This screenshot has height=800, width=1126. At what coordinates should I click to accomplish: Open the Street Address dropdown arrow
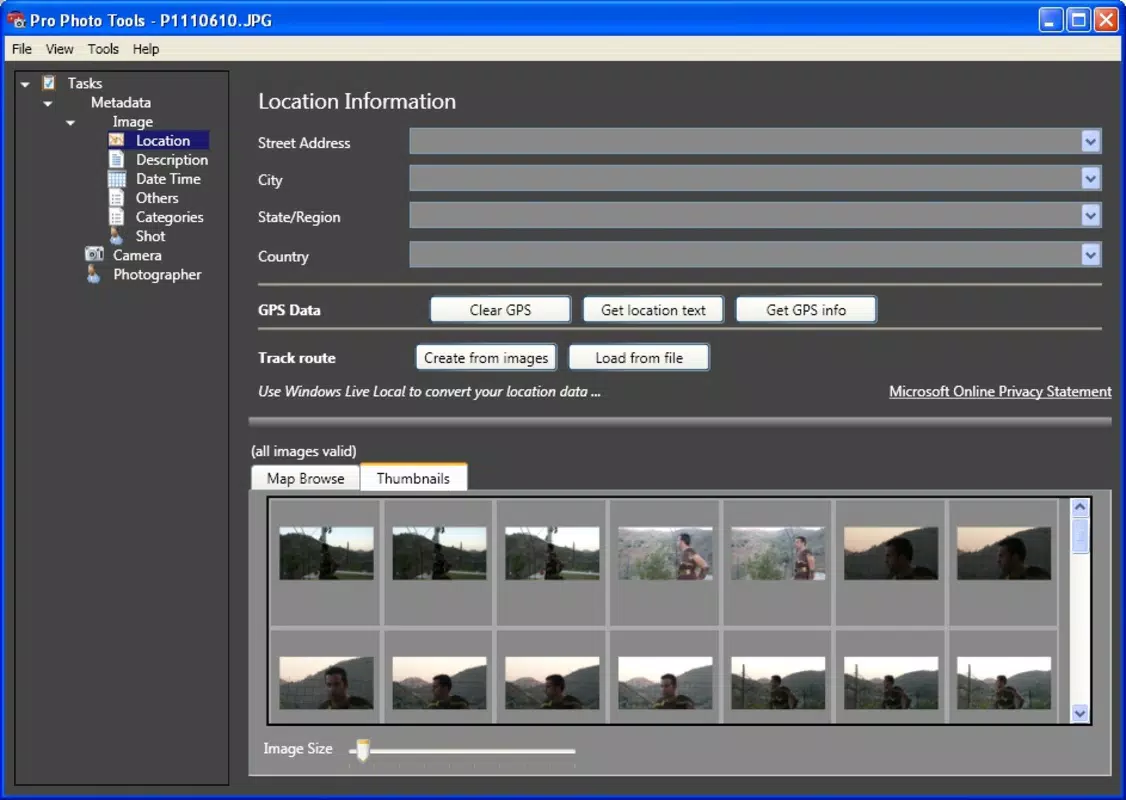coord(1090,141)
